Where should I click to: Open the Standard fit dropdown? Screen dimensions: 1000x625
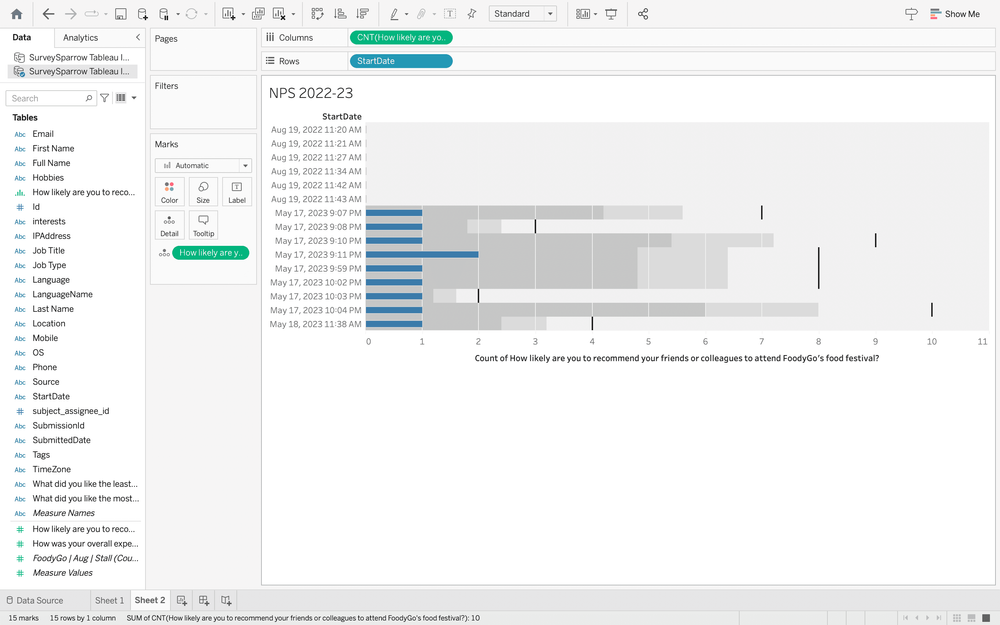(x=523, y=14)
